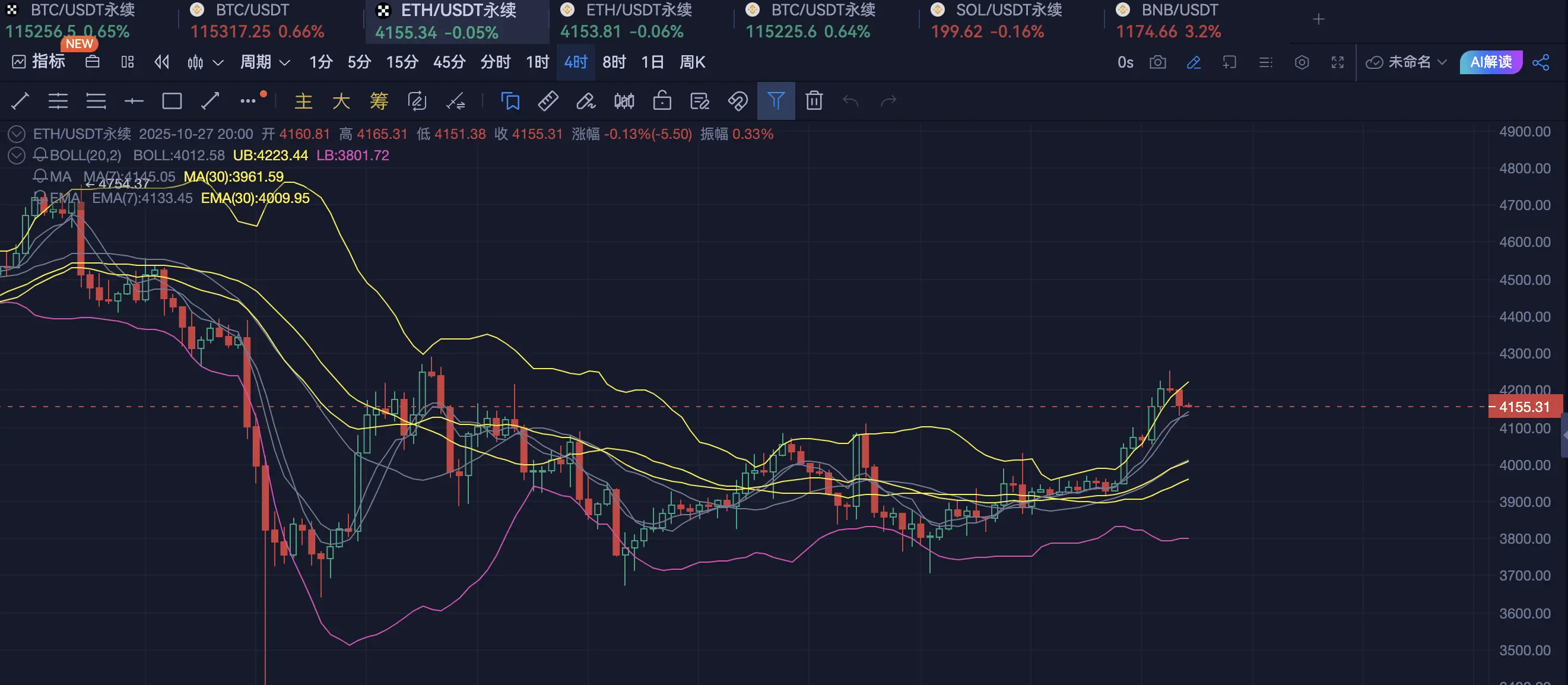Click the AI解读 button
This screenshot has height=685, width=1568.
1490,62
